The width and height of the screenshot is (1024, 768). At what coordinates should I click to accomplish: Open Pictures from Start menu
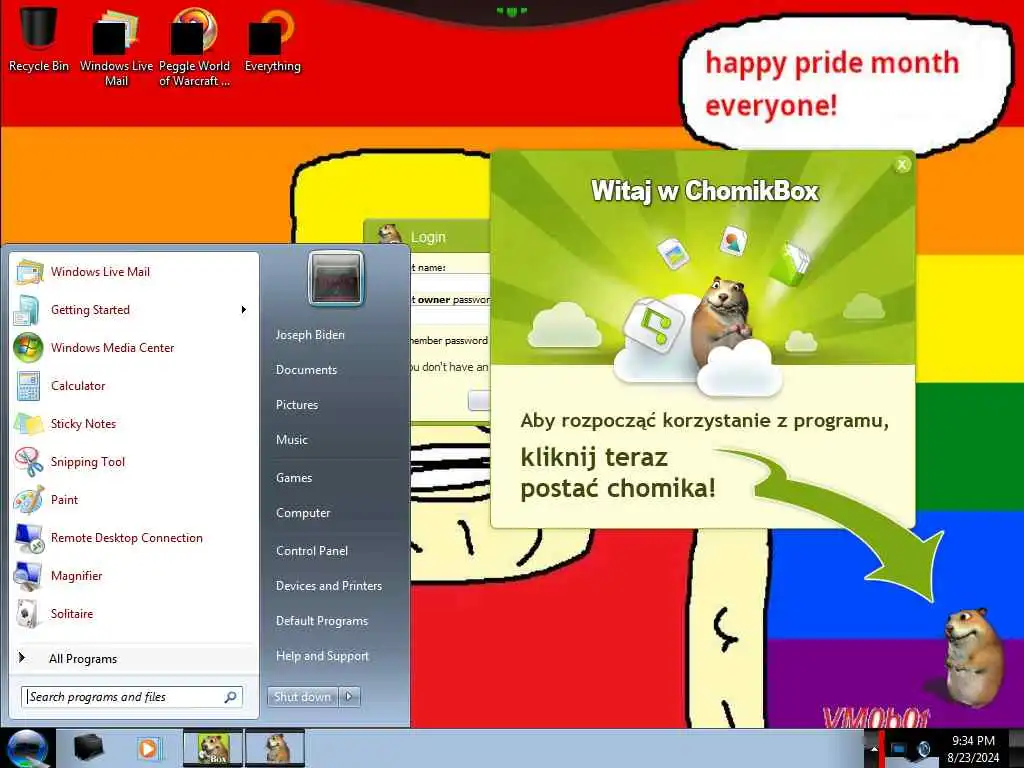point(296,405)
